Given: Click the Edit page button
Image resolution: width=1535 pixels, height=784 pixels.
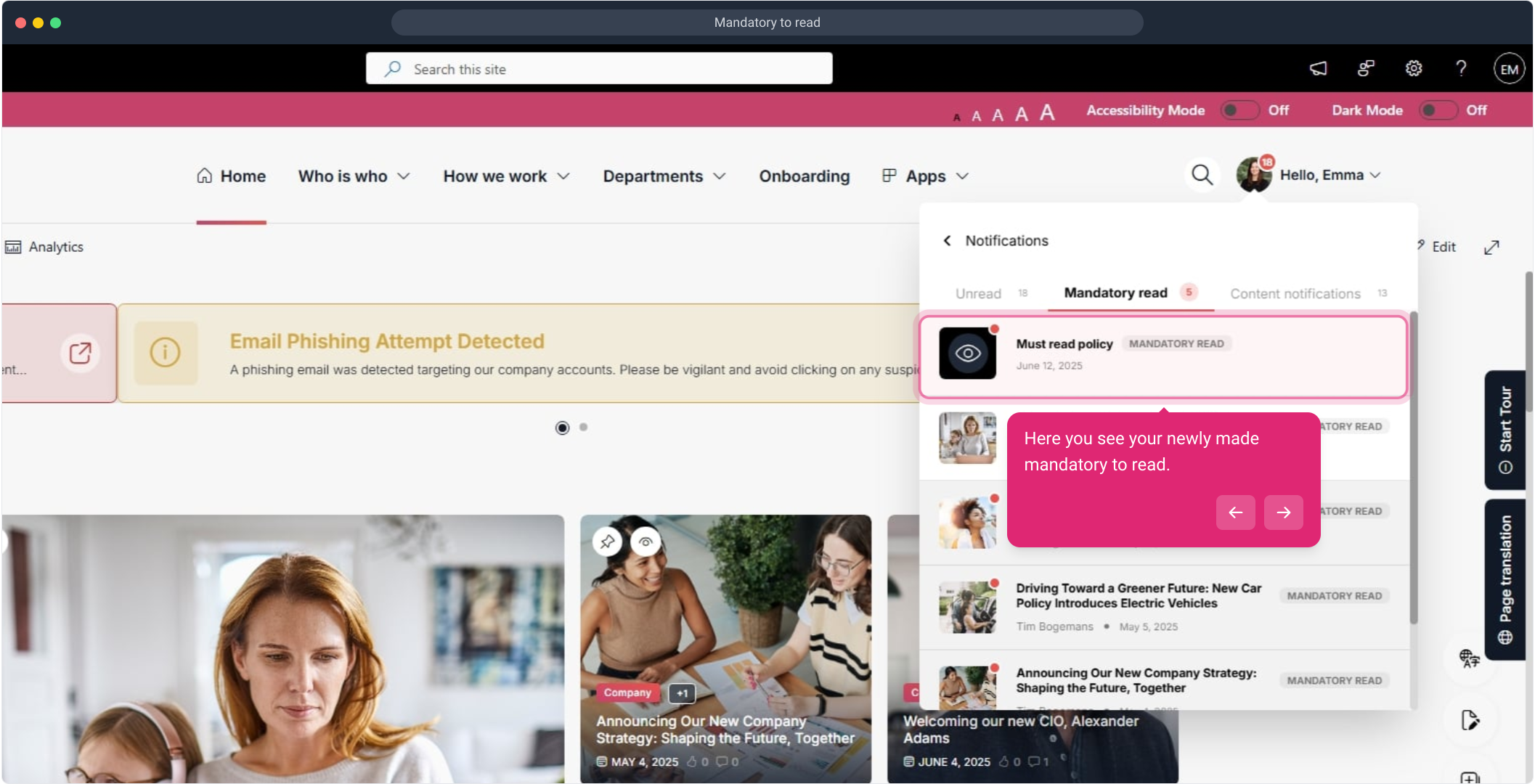Looking at the screenshot, I should pos(1438,247).
